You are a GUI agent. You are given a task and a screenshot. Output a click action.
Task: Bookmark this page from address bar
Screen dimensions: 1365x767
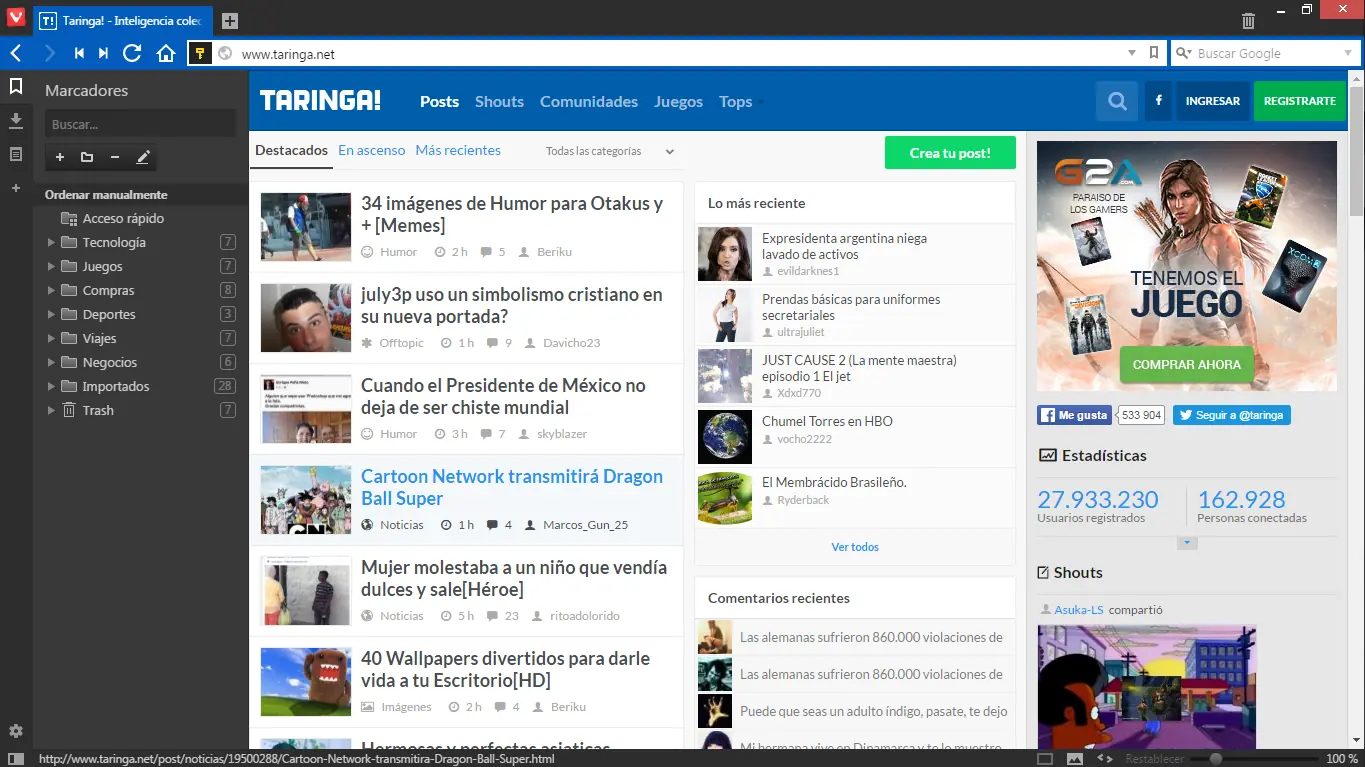coord(1154,53)
